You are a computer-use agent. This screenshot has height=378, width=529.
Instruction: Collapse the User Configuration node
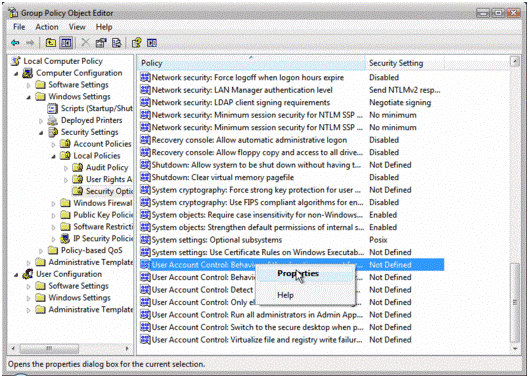pos(16,274)
